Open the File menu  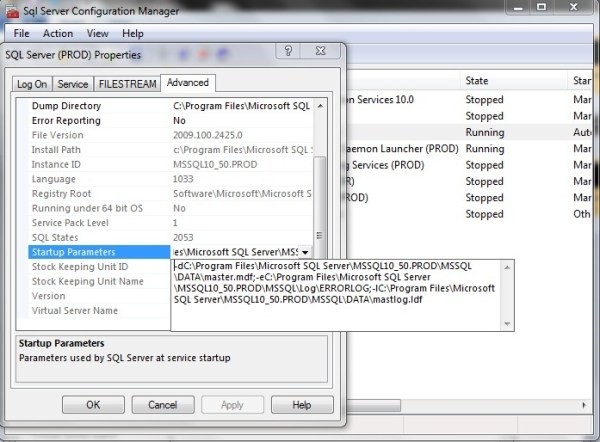pyautogui.click(x=22, y=33)
